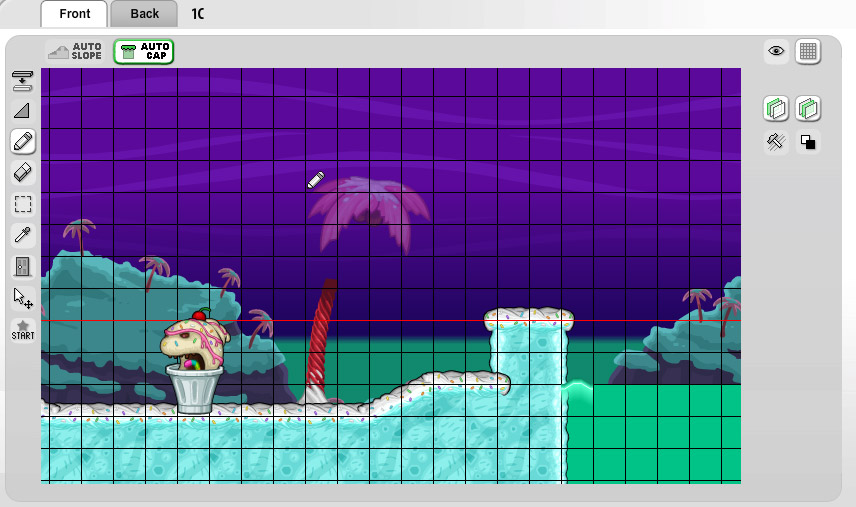
Task: Click the layer-down stack icon in left toolbar
Action: (x=22, y=80)
